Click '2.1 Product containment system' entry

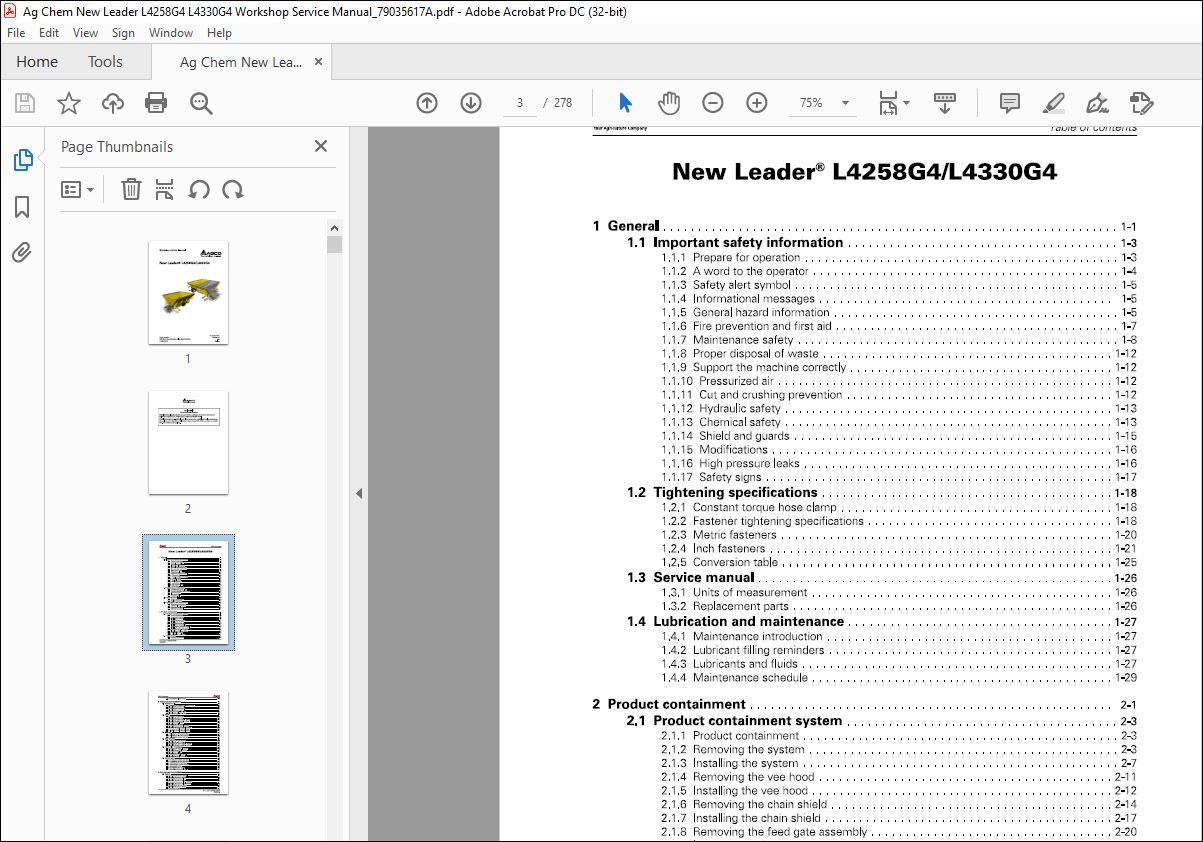click(734, 720)
